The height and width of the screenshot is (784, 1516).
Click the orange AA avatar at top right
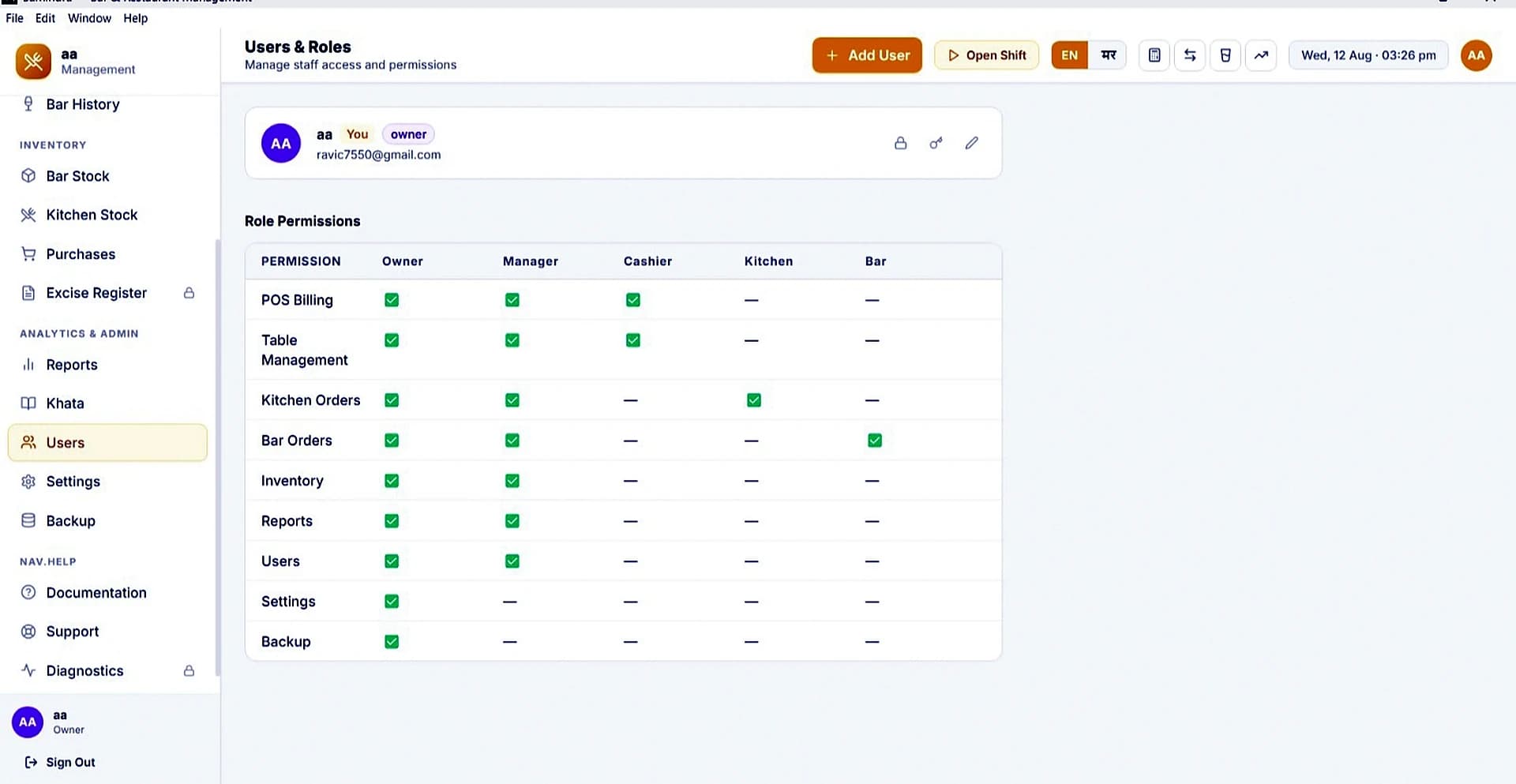coord(1476,55)
